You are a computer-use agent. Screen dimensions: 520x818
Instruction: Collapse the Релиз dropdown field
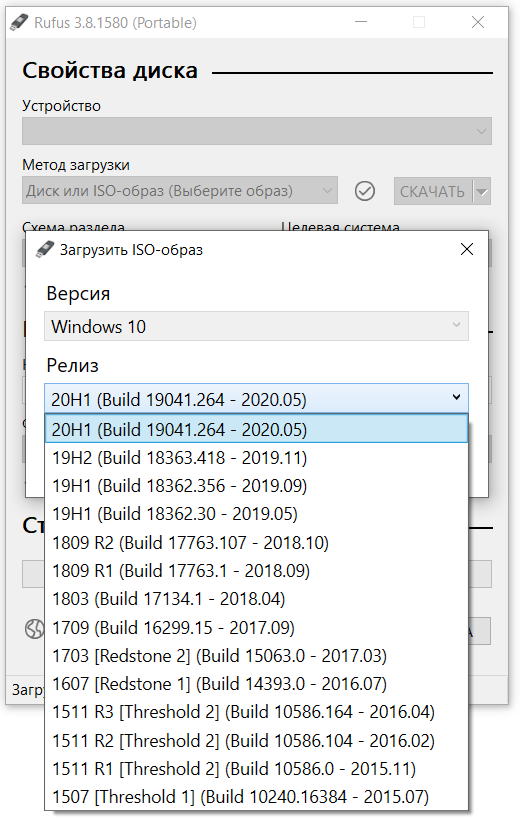[256, 399]
